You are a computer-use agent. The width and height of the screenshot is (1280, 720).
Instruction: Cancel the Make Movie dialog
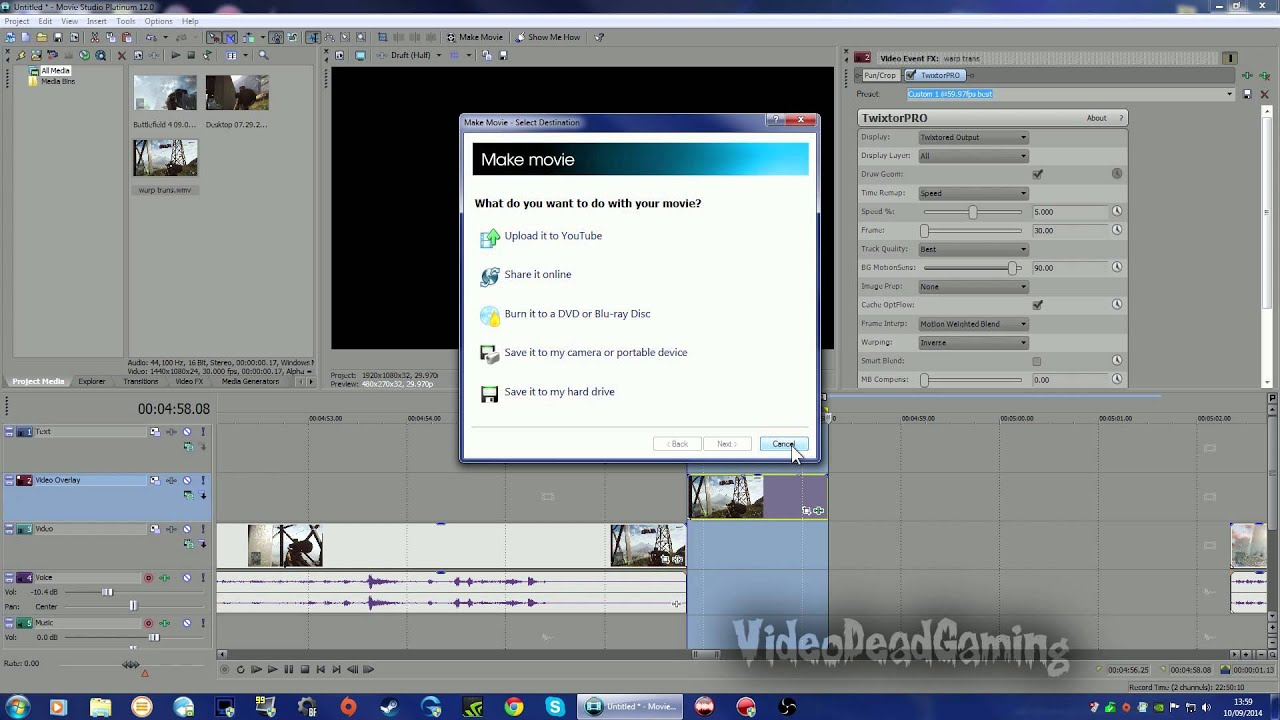[x=783, y=444]
